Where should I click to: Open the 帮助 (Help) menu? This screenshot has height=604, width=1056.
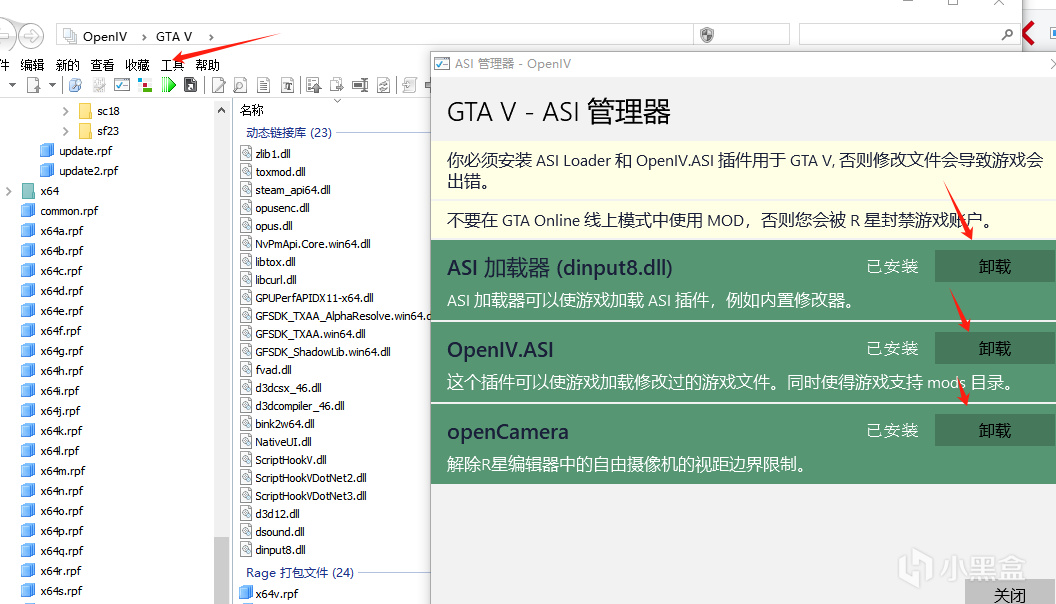click(207, 65)
